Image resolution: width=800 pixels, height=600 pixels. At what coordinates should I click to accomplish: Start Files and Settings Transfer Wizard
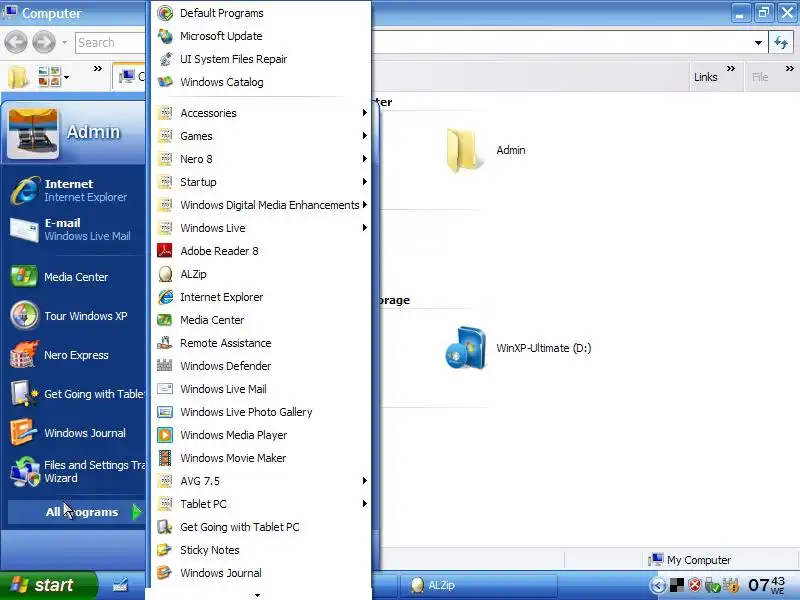coord(76,471)
